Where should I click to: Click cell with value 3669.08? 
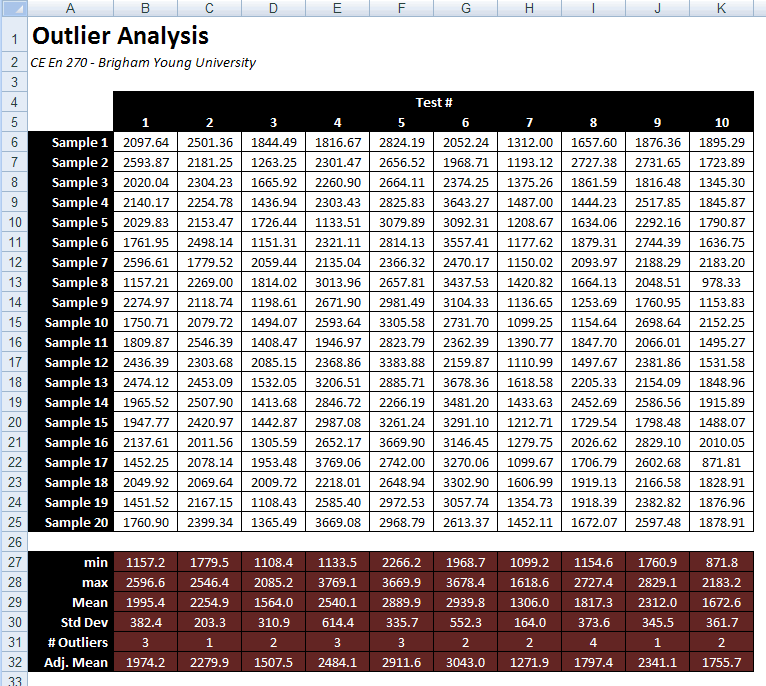pos(338,522)
